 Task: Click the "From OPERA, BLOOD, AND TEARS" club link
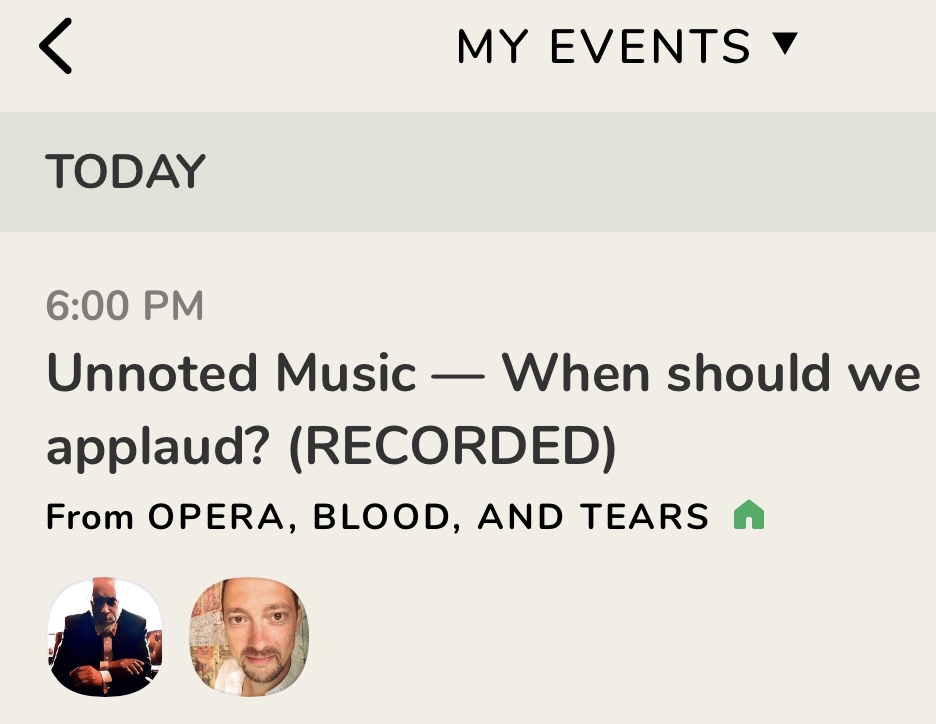tap(377, 517)
